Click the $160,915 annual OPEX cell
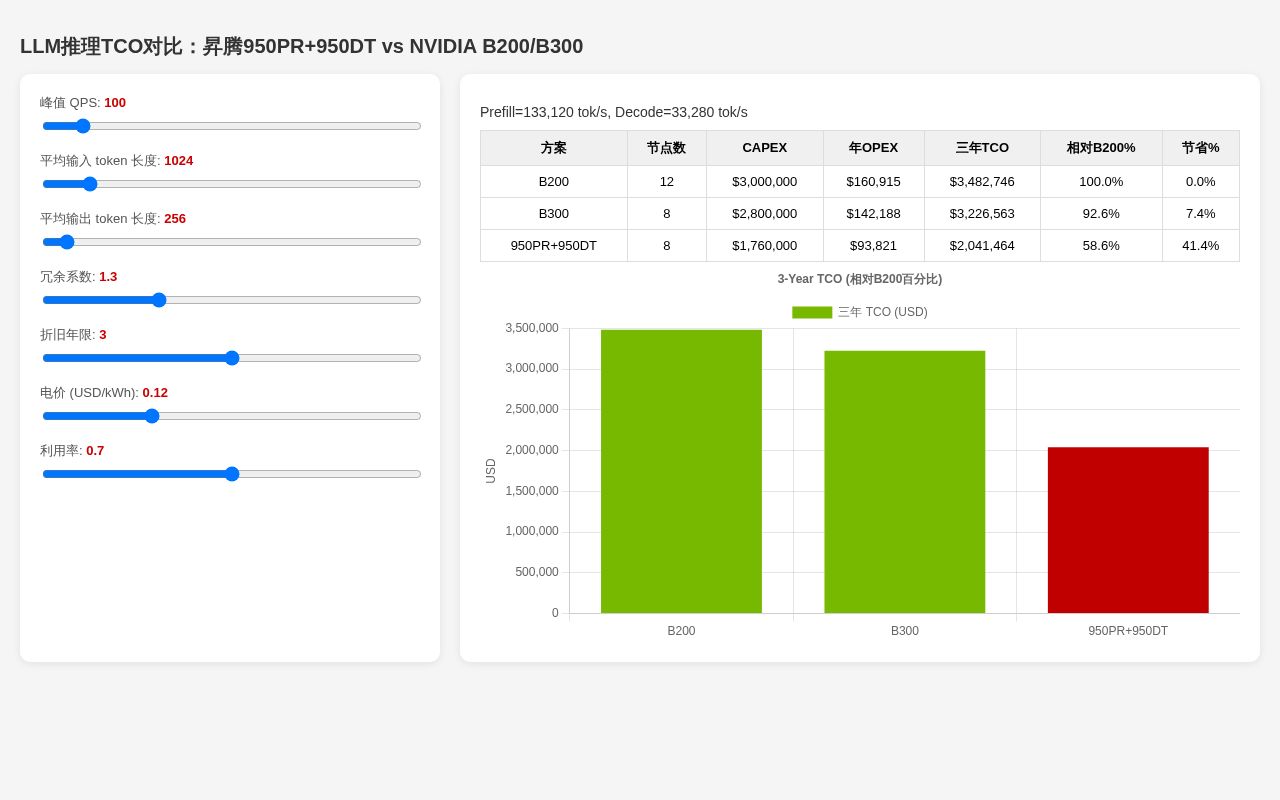This screenshot has height=800, width=1280. click(874, 182)
